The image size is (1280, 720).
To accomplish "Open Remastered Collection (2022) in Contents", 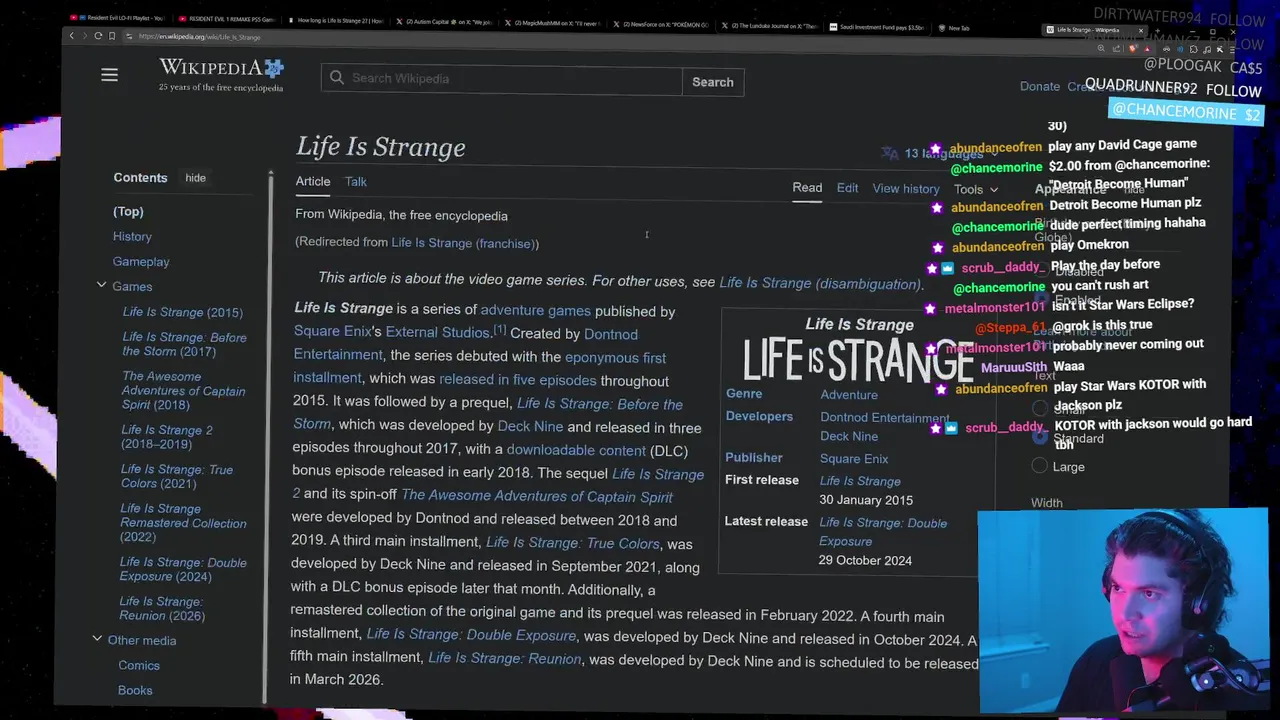I will (183, 522).
